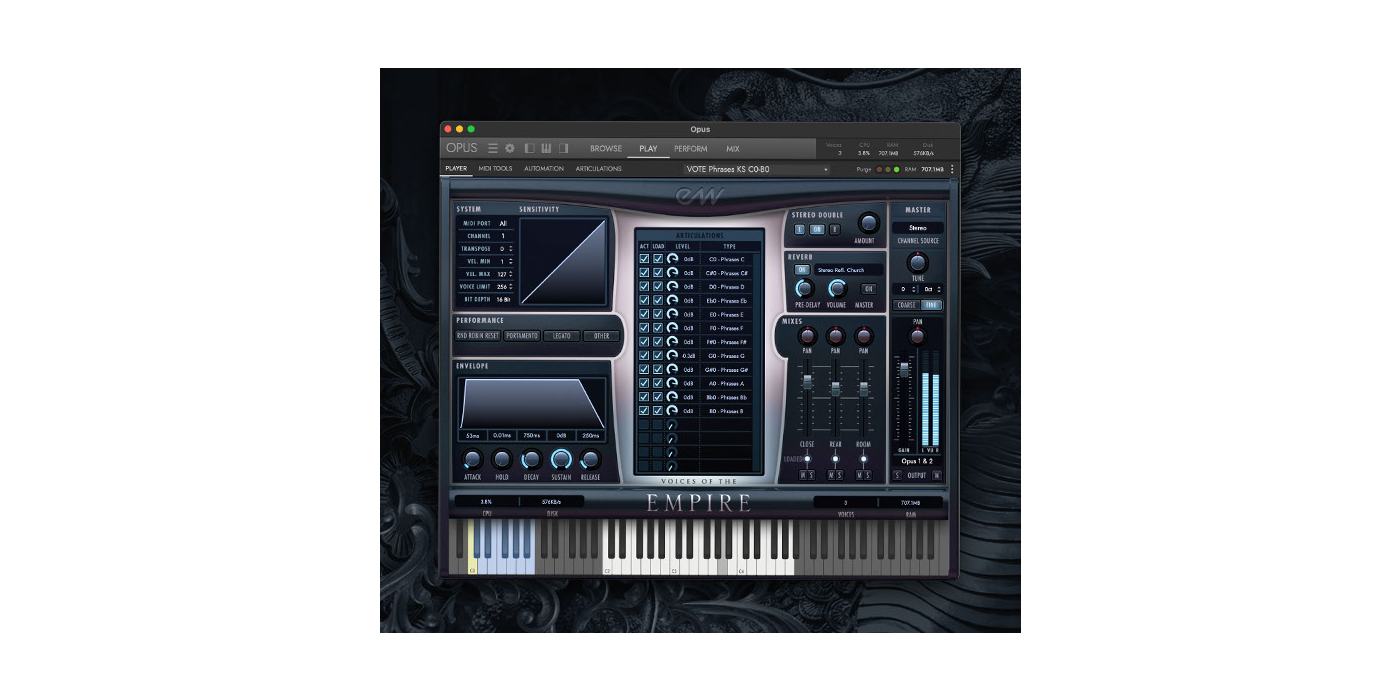This screenshot has height=700, width=1400.
Task: Click the three-dot options menu near RAM
Action: (952, 169)
